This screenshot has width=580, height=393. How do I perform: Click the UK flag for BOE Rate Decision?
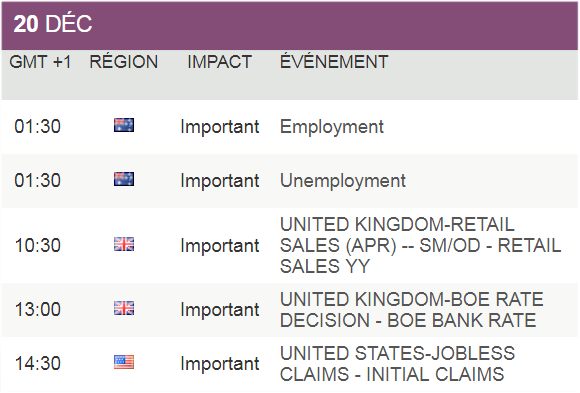[x=124, y=308]
